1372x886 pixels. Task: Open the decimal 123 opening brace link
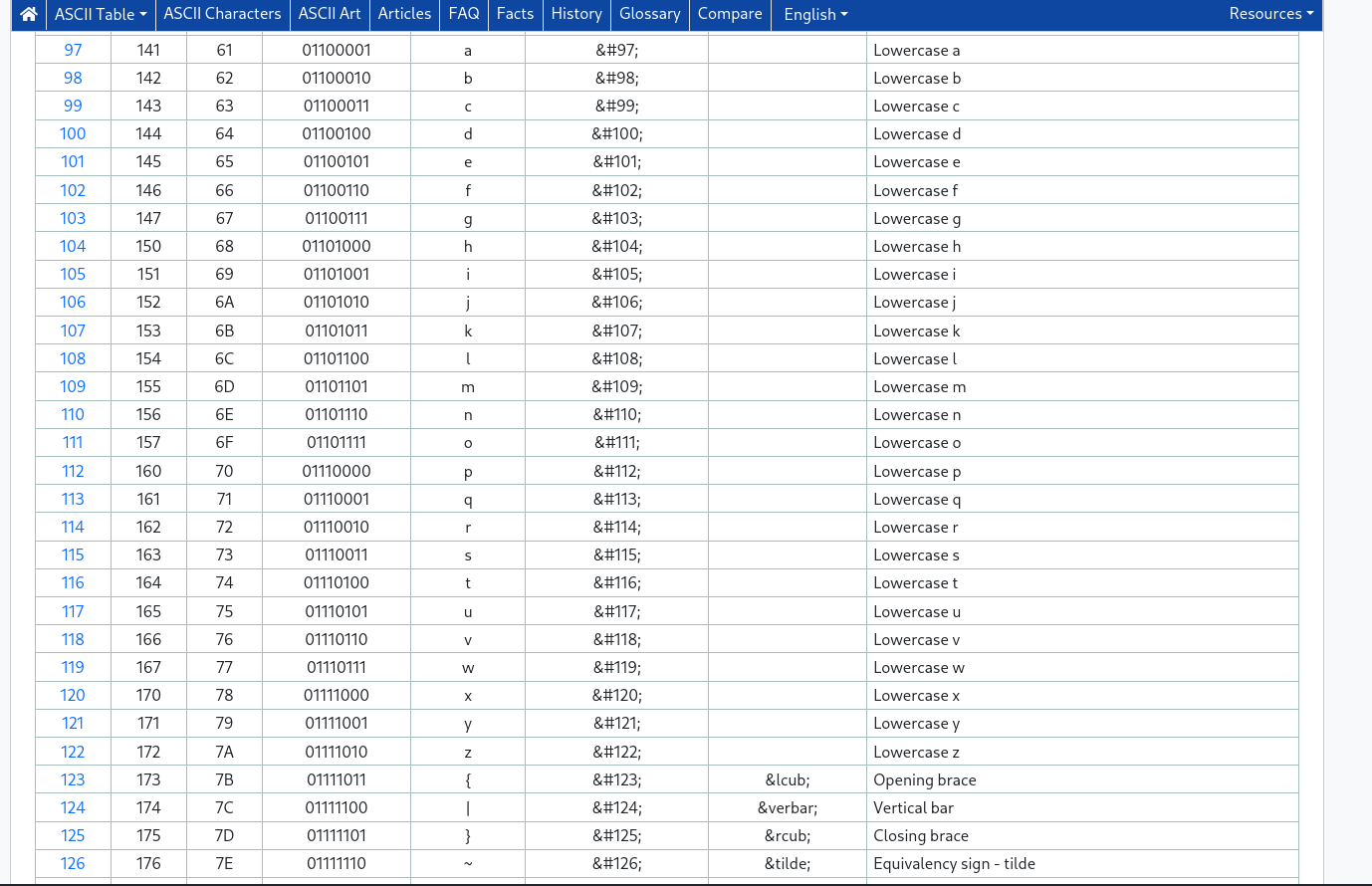(73, 779)
